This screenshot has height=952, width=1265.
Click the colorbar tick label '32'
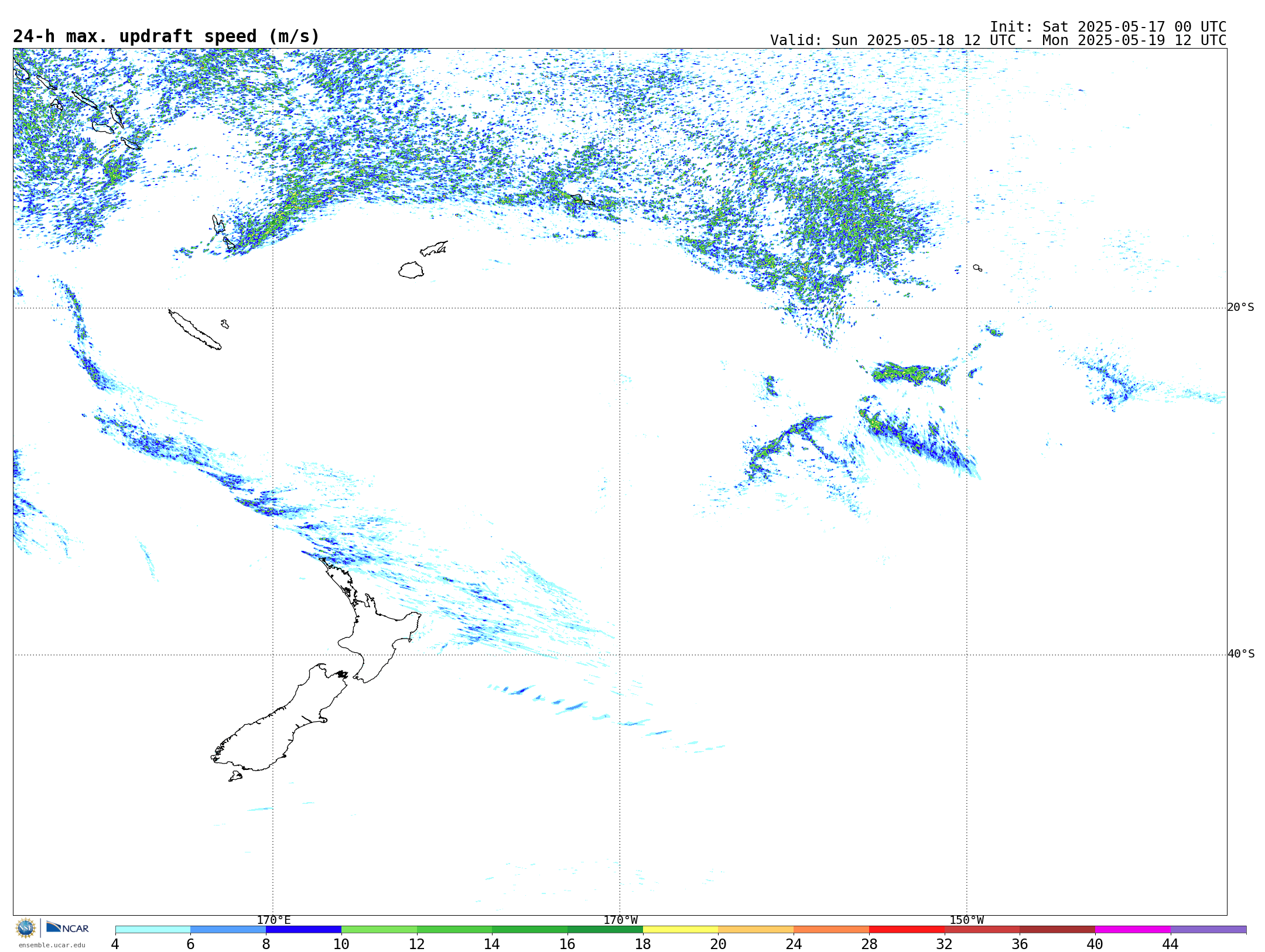click(x=944, y=944)
